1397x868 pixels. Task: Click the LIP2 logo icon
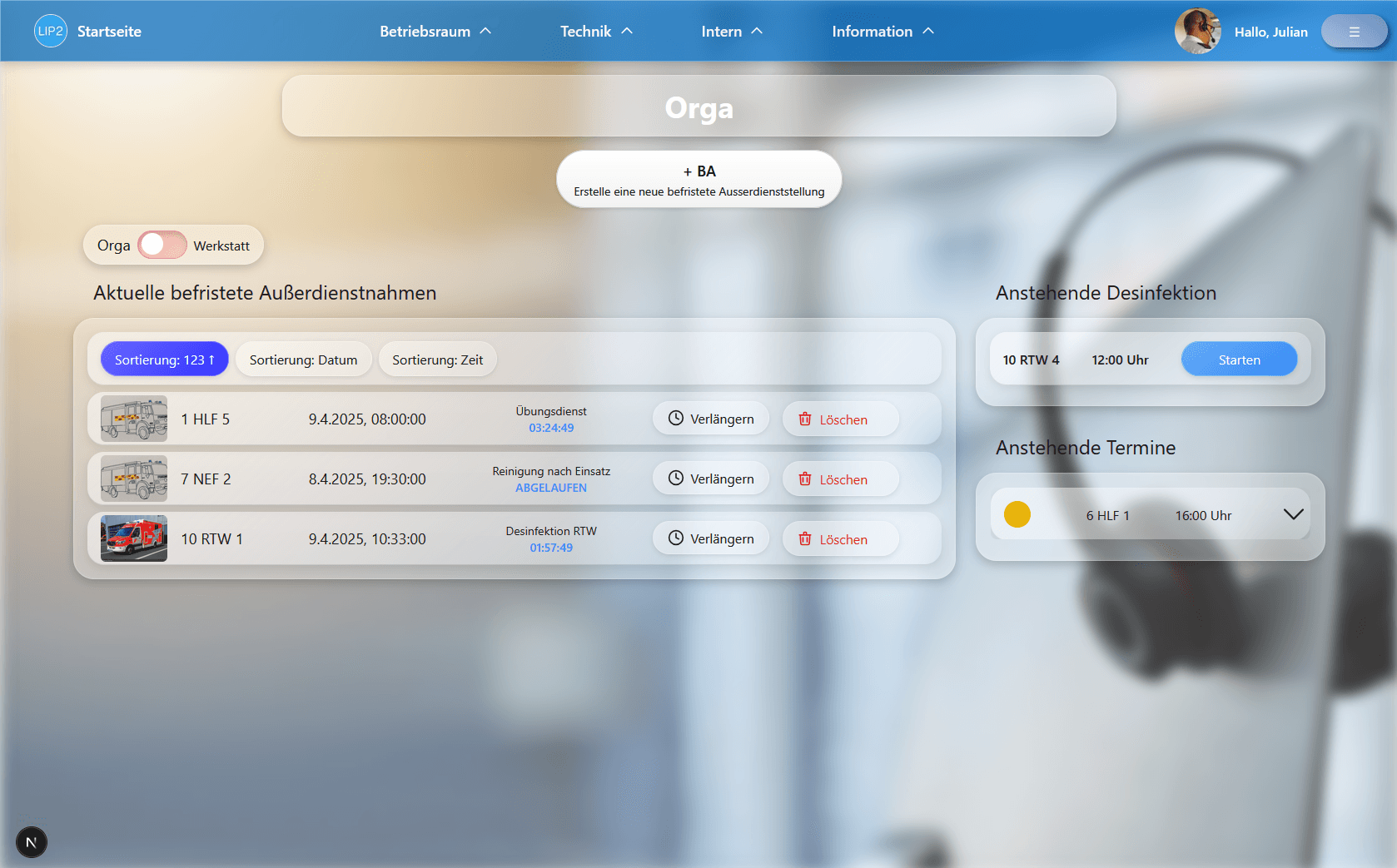(50, 32)
